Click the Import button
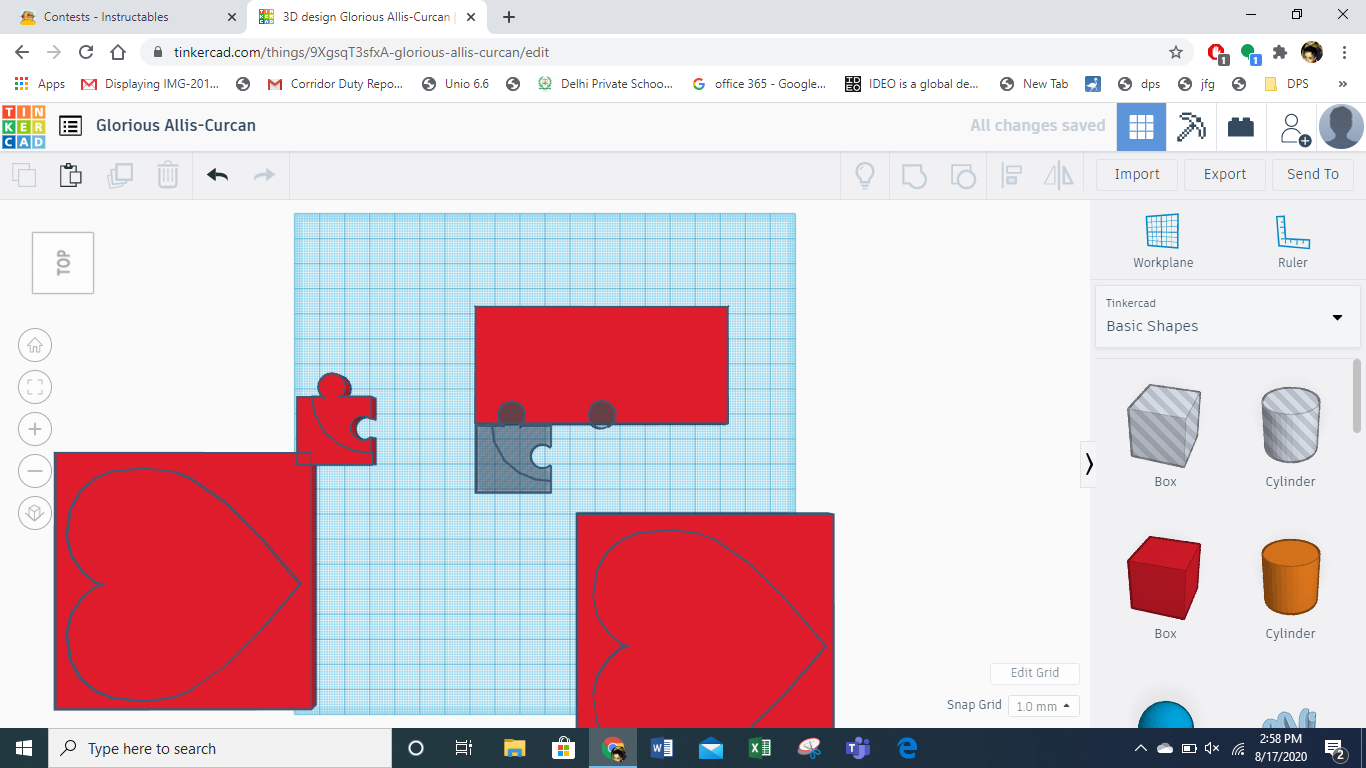The image size is (1366, 768). pyautogui.click(x=1137, y=174)
